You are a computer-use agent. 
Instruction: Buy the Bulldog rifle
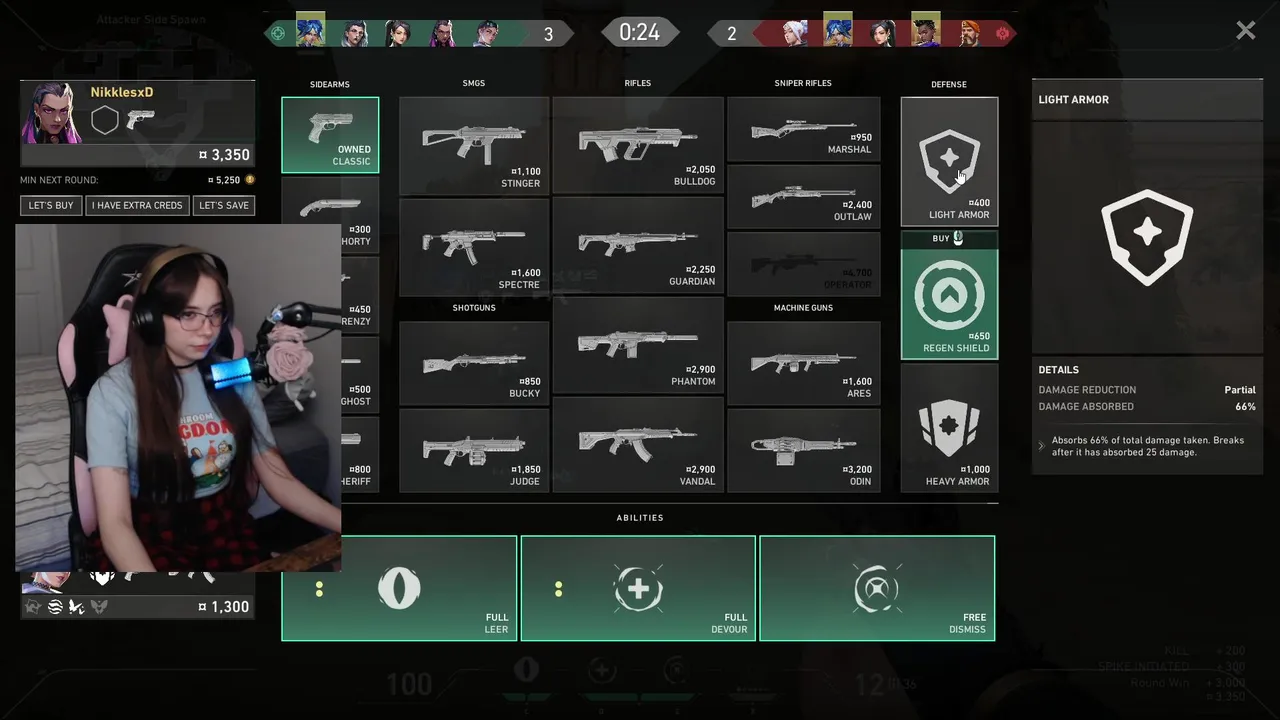point(638,145)
